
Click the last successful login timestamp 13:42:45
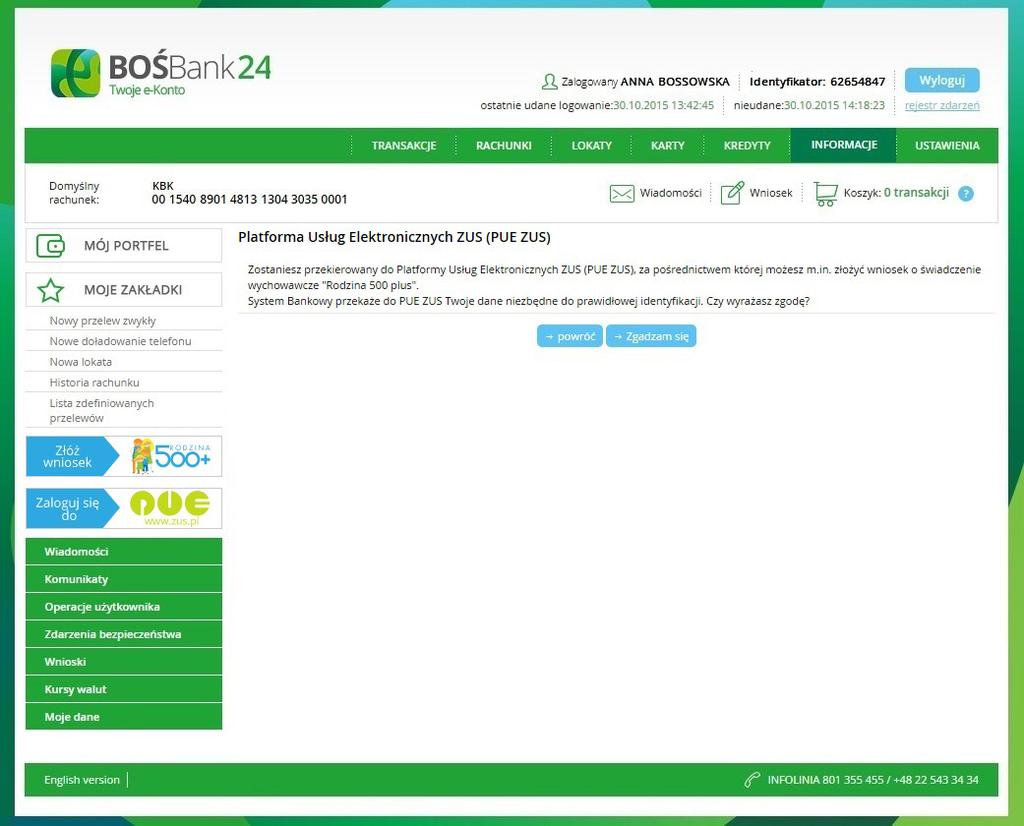(663, 105)
